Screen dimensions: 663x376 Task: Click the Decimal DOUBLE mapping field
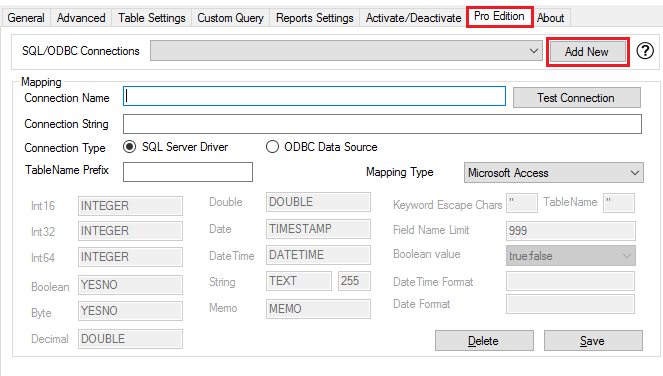pyautogui.click(x=130, y=339)
